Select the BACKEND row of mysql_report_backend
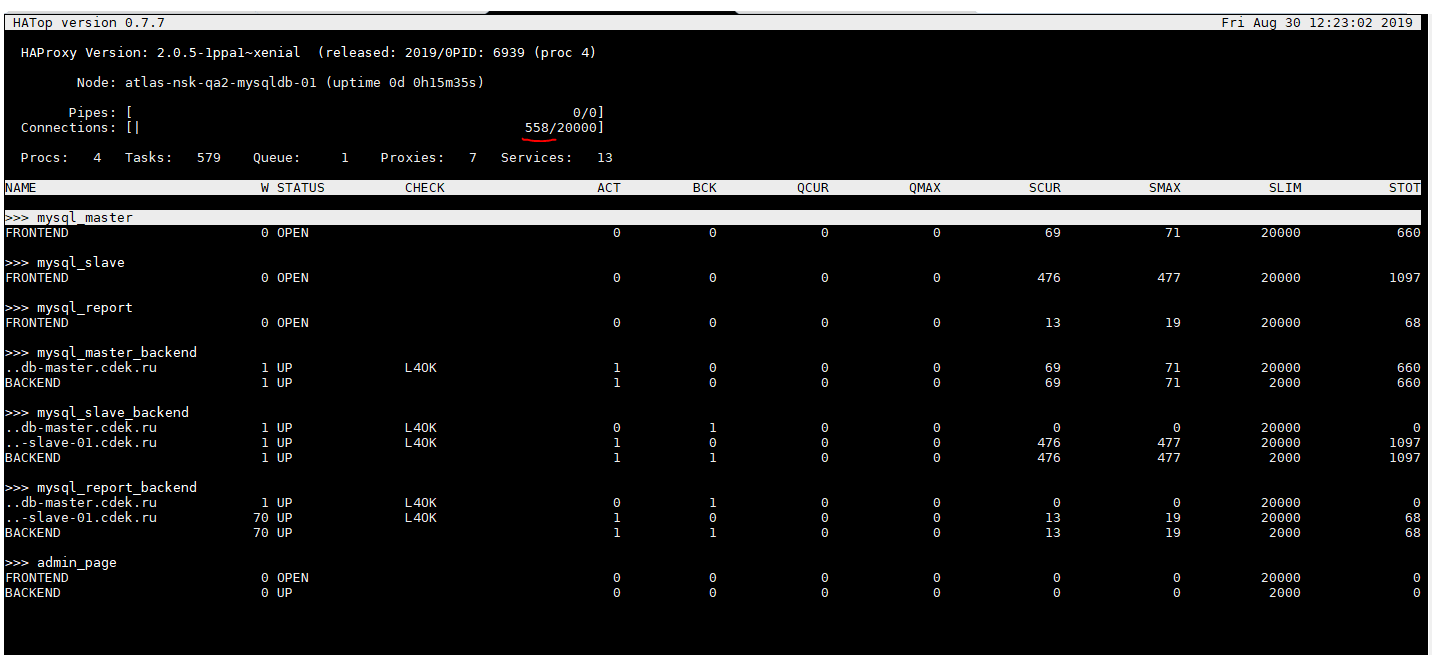The image size is (1445, 664). [33, 532]
